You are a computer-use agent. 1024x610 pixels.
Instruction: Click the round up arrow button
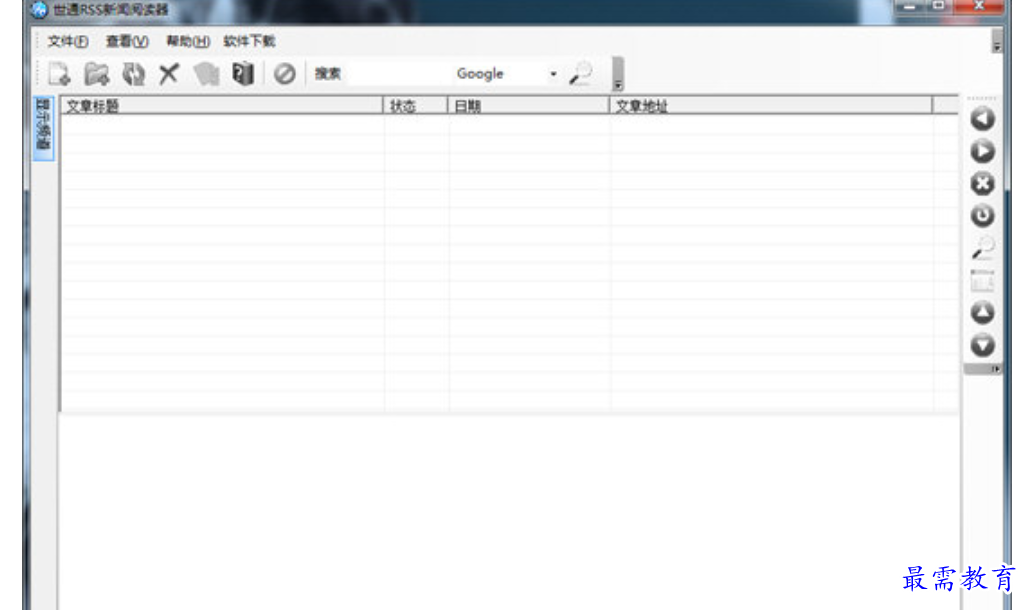pyautogui.click(x=982, y=312)
